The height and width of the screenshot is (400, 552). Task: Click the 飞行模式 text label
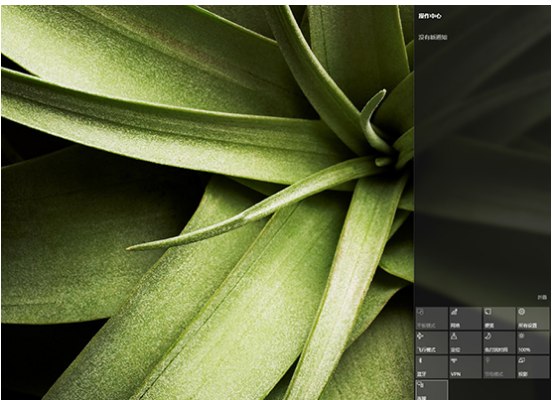click(x=426, y=350)
